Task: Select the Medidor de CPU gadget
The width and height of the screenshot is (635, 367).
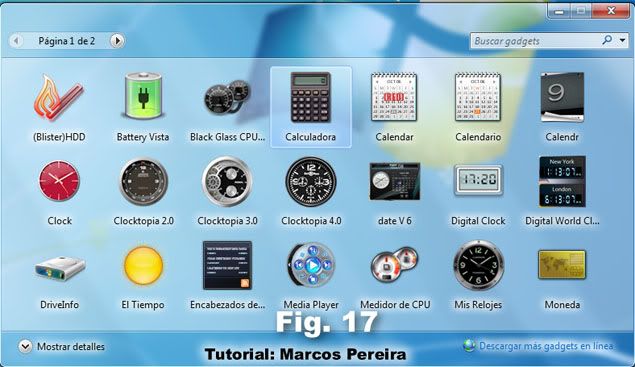Action: (394, 265)
